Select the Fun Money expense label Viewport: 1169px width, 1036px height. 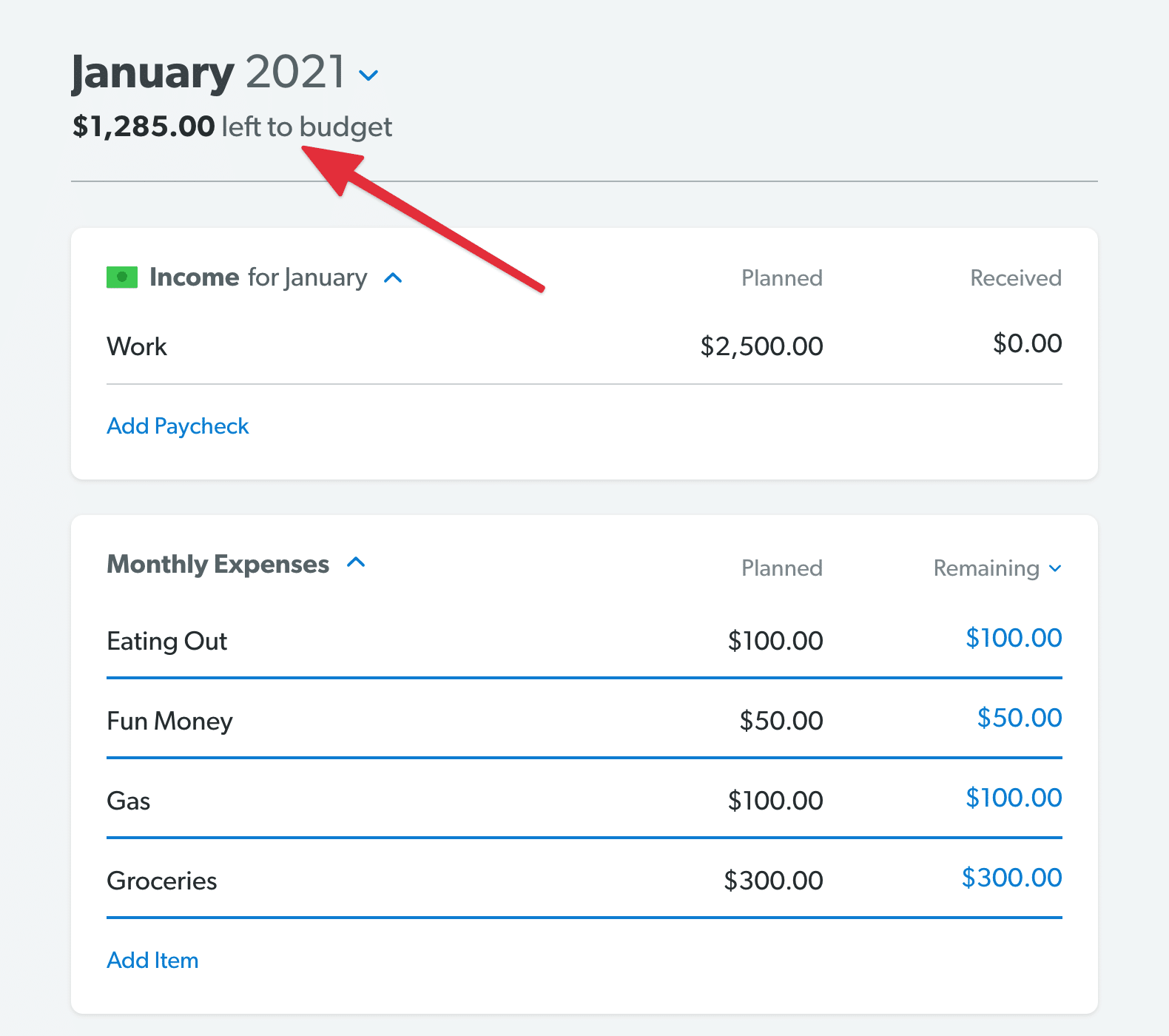(169, 721)
